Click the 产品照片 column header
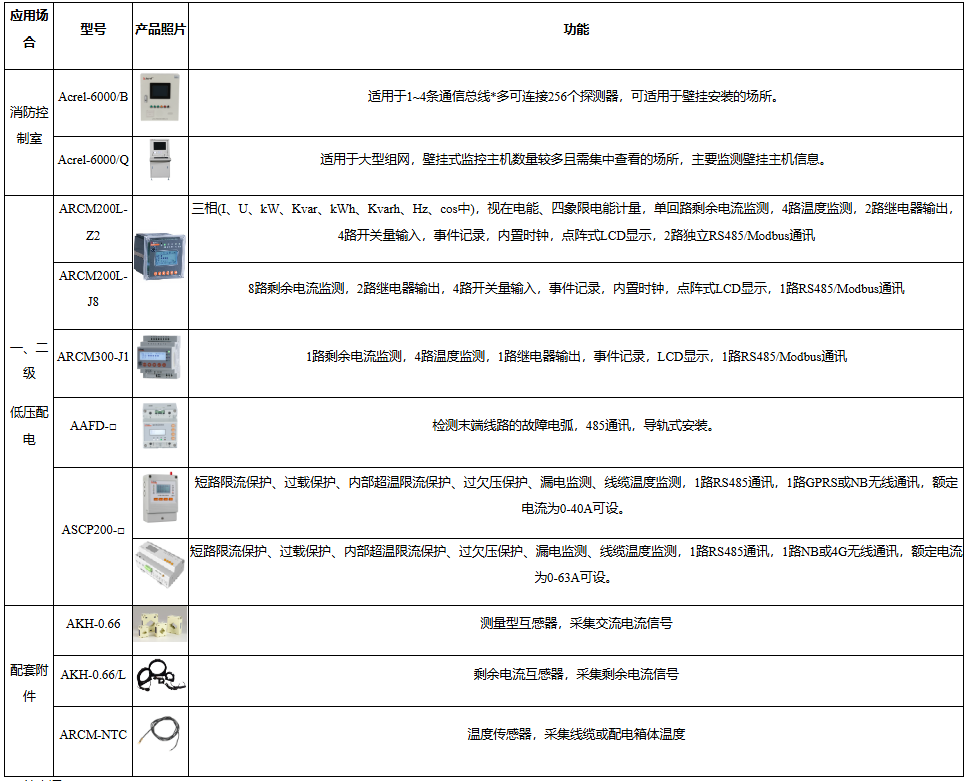Screen dimensions: 969x781 160,29
